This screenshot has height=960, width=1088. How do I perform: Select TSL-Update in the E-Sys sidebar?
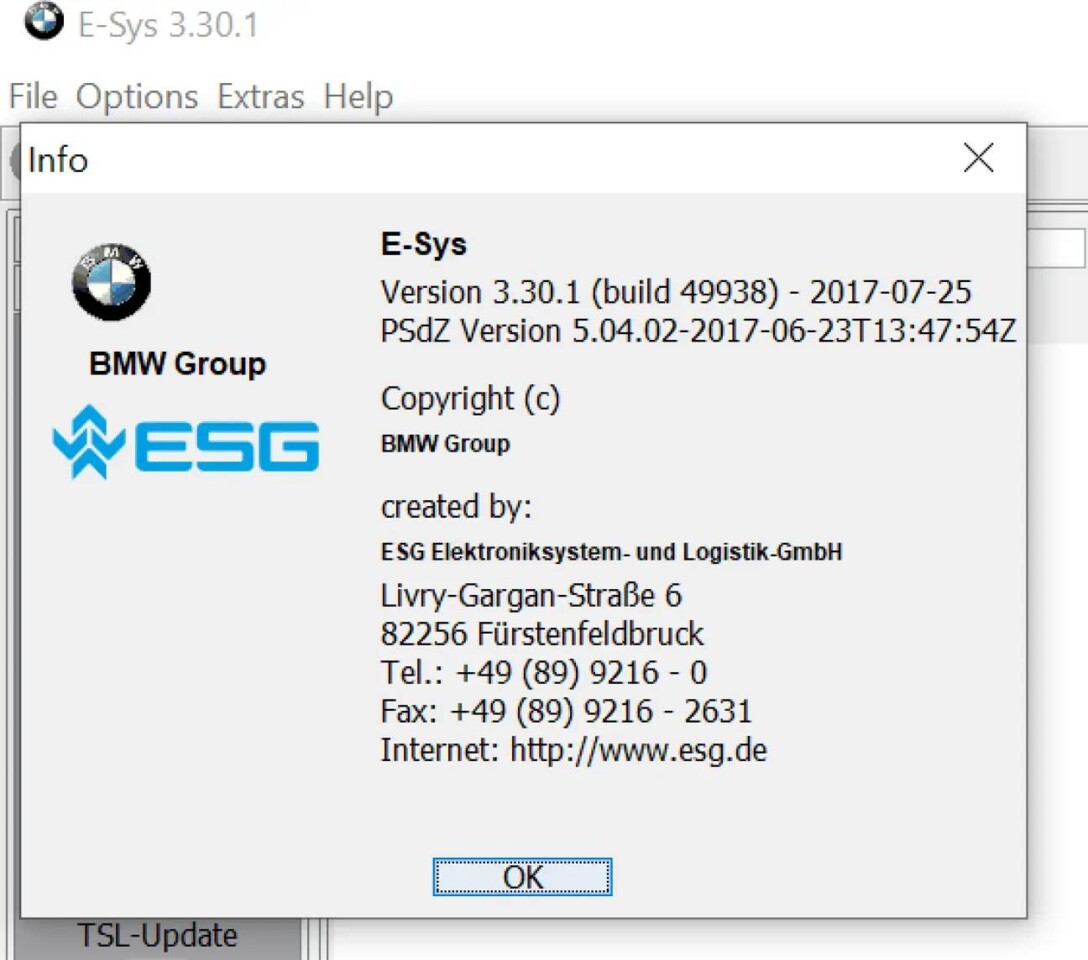click(x=158, y=935)
